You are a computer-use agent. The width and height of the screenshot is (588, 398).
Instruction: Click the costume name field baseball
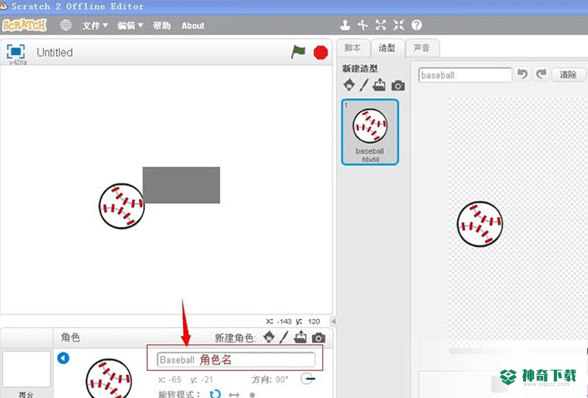[465, 75]
